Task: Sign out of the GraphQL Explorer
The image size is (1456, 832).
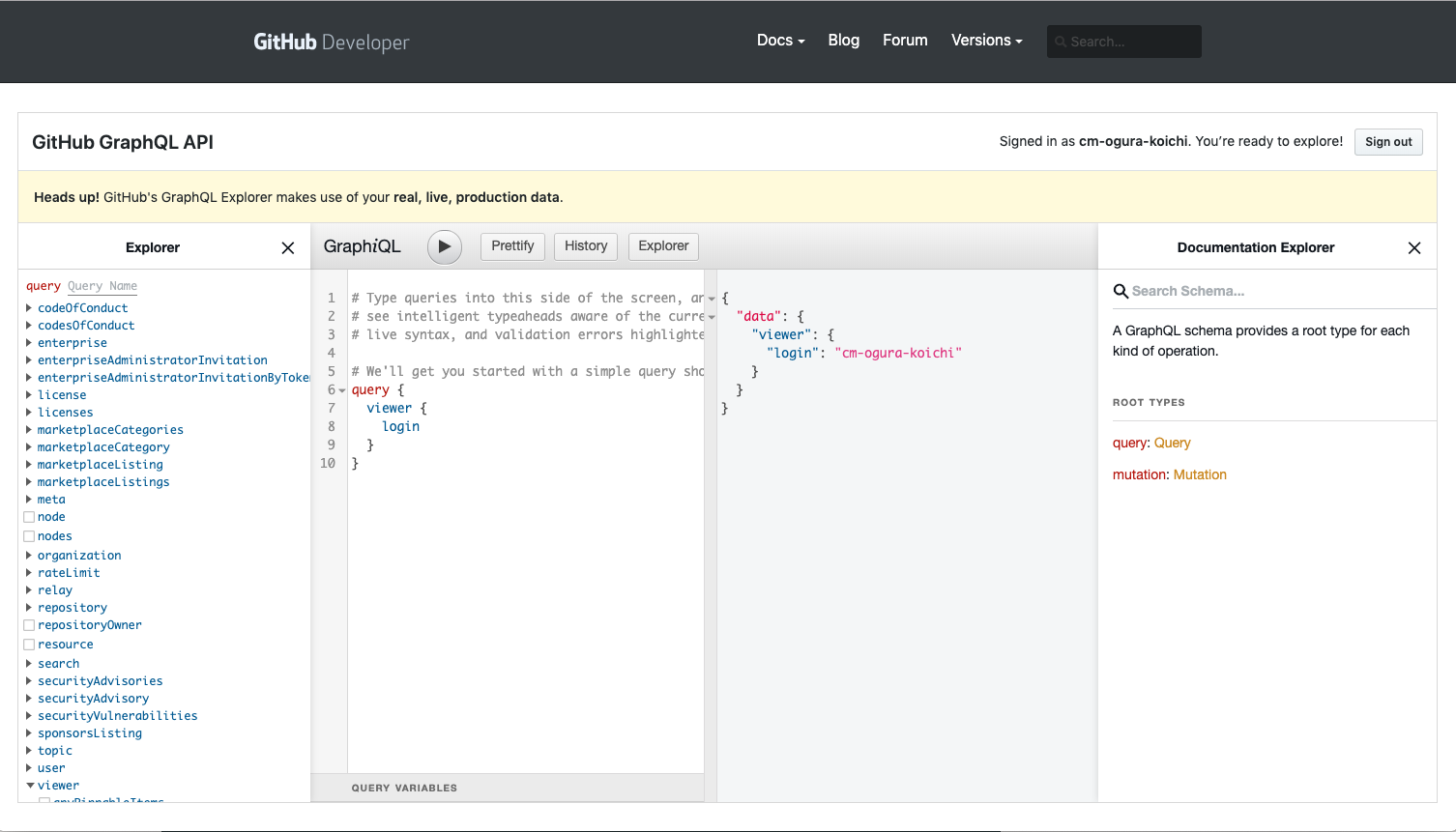Action: (x=1388, y=141)
